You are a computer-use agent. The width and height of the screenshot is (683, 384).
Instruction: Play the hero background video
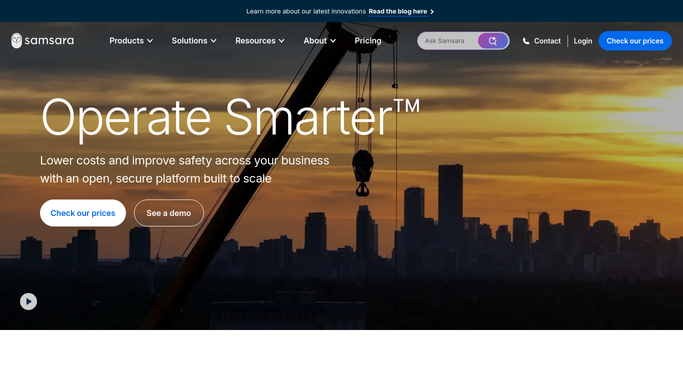coord(28,301)
